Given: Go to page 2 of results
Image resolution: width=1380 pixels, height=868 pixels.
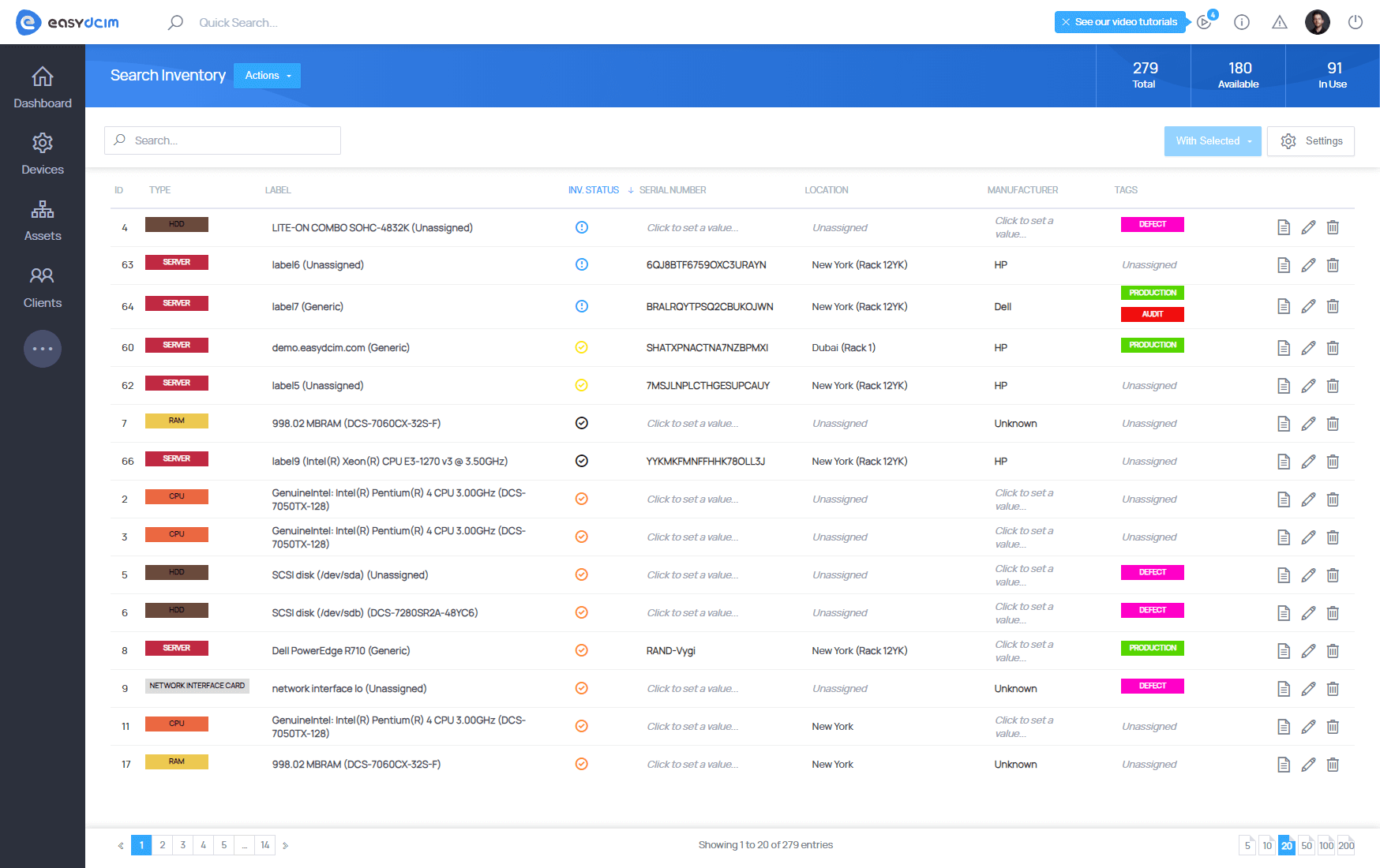Looking at the screenshot, I should click(x=163, y=845).
